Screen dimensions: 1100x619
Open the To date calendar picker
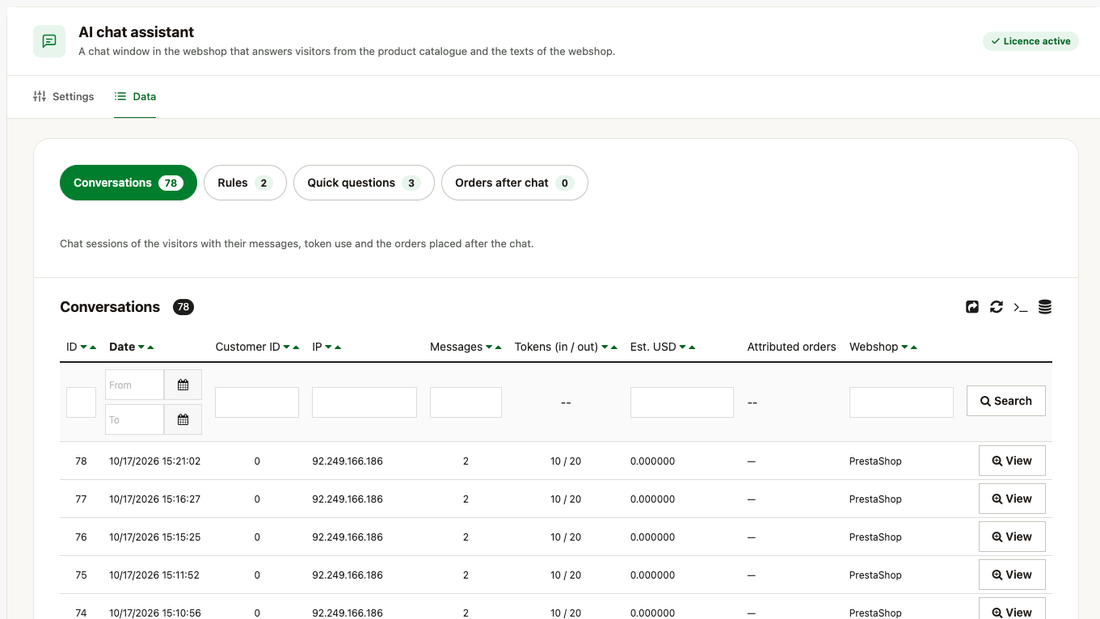click(183, 420)
